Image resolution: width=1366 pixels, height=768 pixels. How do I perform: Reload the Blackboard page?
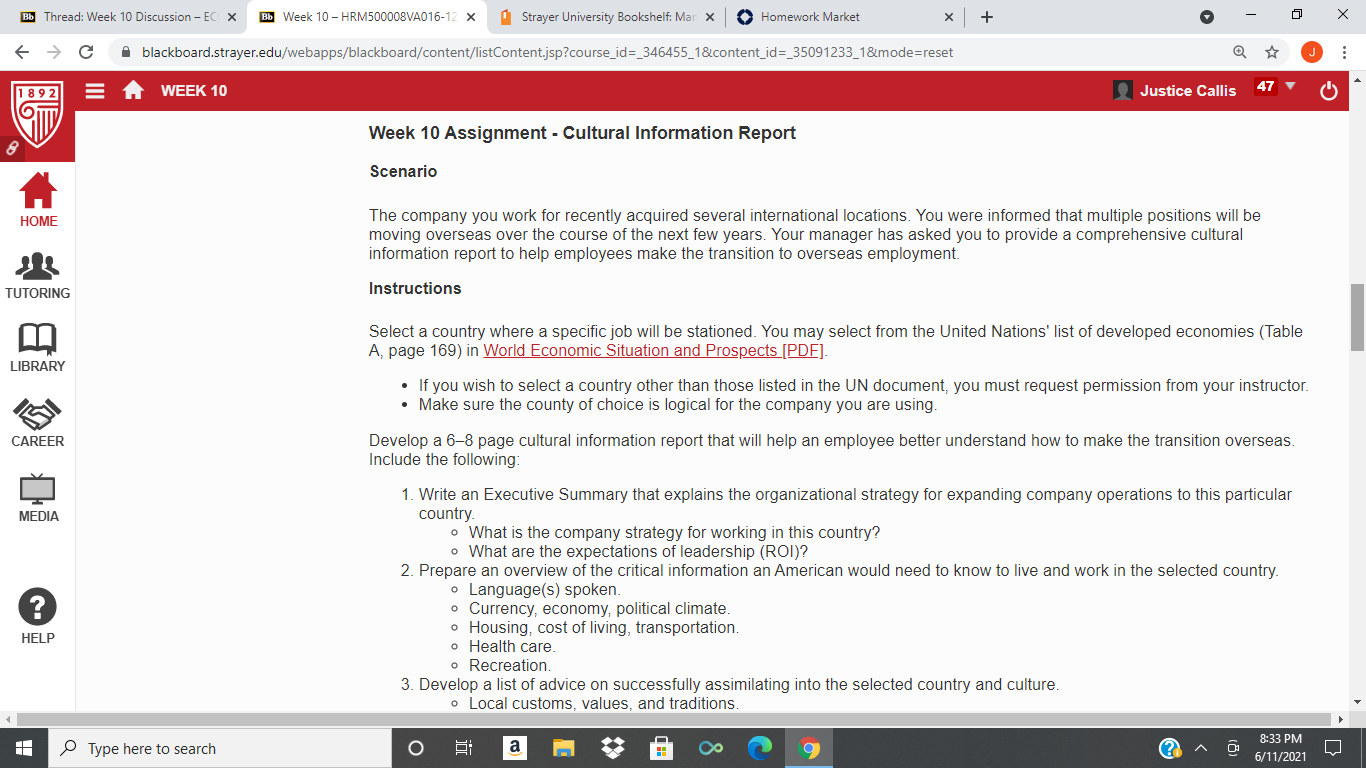click(86, 52)
